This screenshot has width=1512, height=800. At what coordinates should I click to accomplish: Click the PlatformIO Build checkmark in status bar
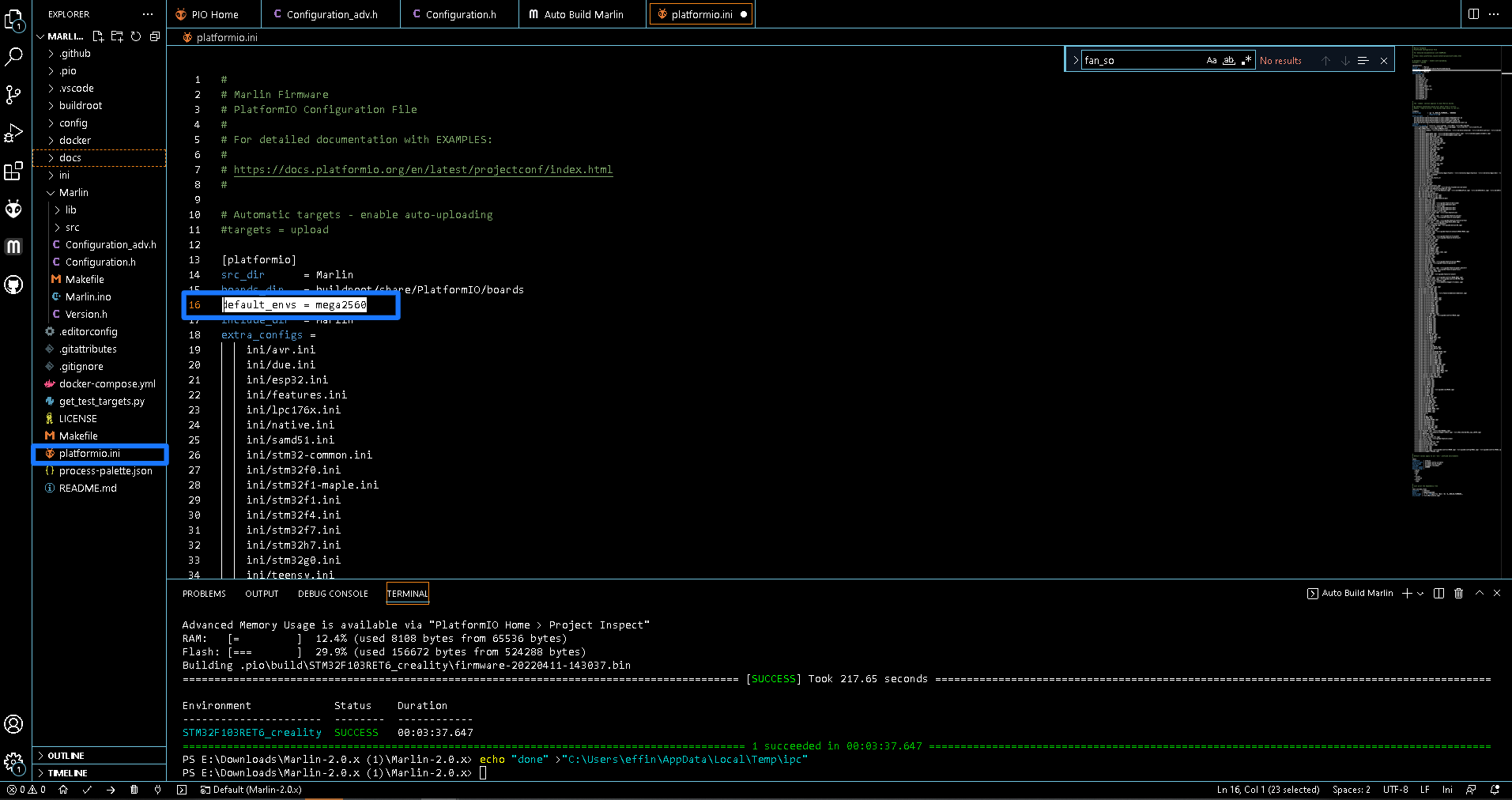[x=87, y=790]
